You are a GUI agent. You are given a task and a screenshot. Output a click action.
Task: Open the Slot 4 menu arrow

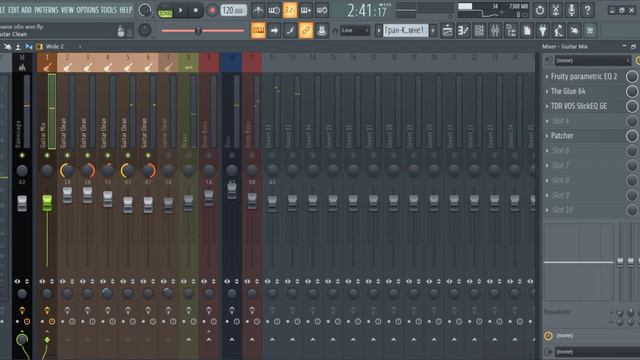[547, 121]
